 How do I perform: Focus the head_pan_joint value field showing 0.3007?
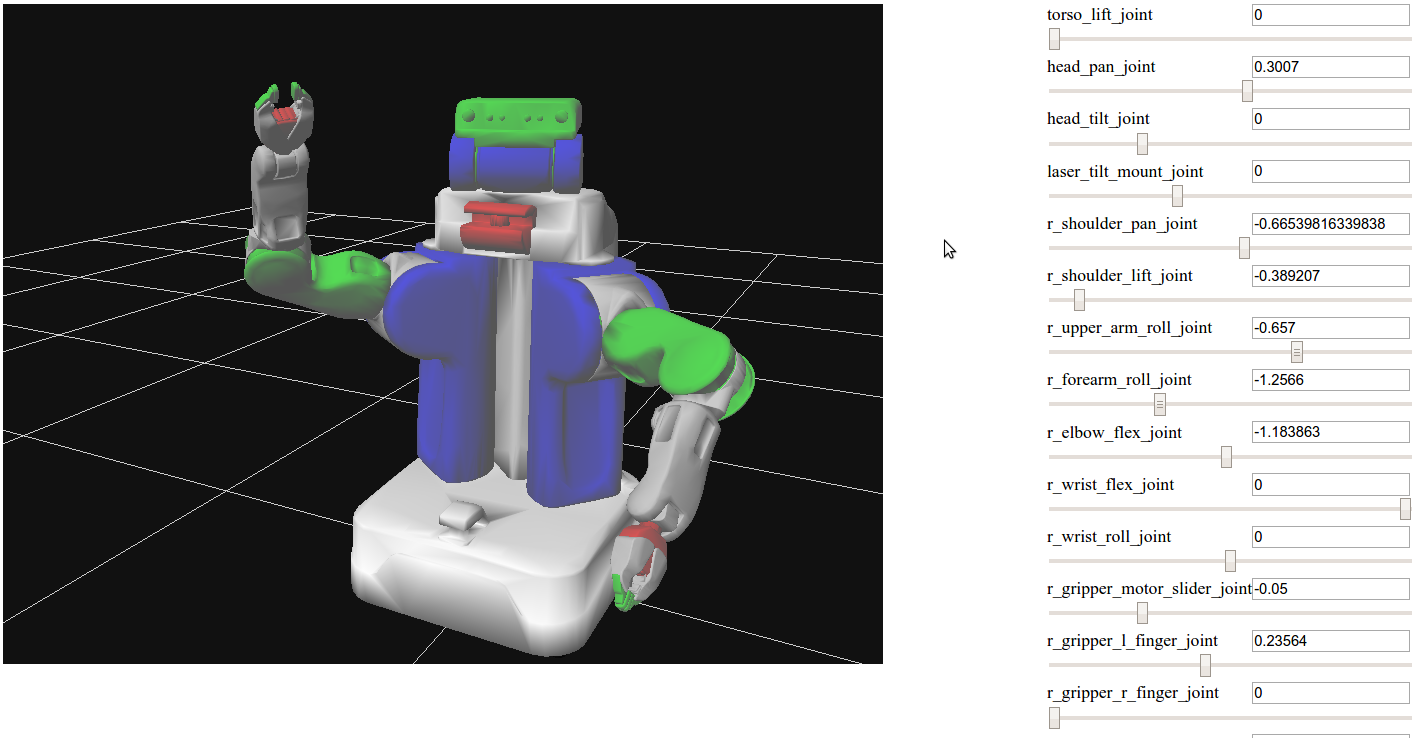point(1330,67)
